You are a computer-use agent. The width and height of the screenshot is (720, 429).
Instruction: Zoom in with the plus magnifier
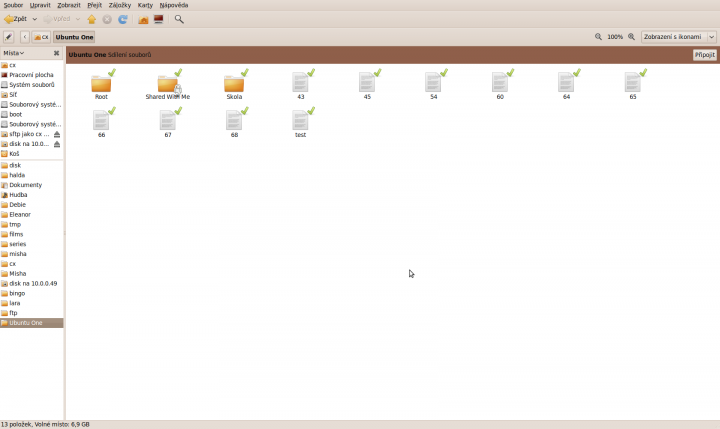[631, 37]
